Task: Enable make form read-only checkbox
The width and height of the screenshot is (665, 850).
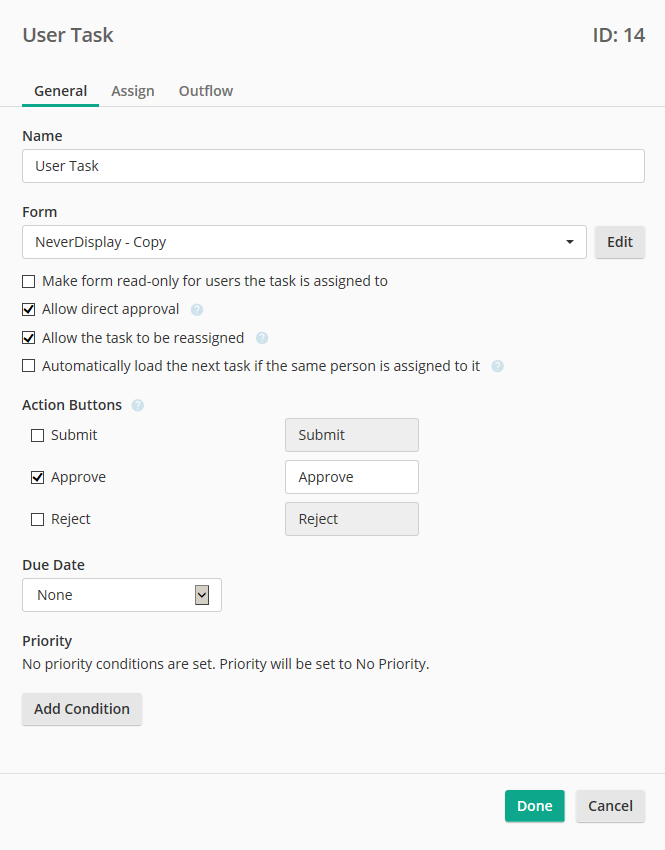Action: pyautogui.click(x=29, y=282)
